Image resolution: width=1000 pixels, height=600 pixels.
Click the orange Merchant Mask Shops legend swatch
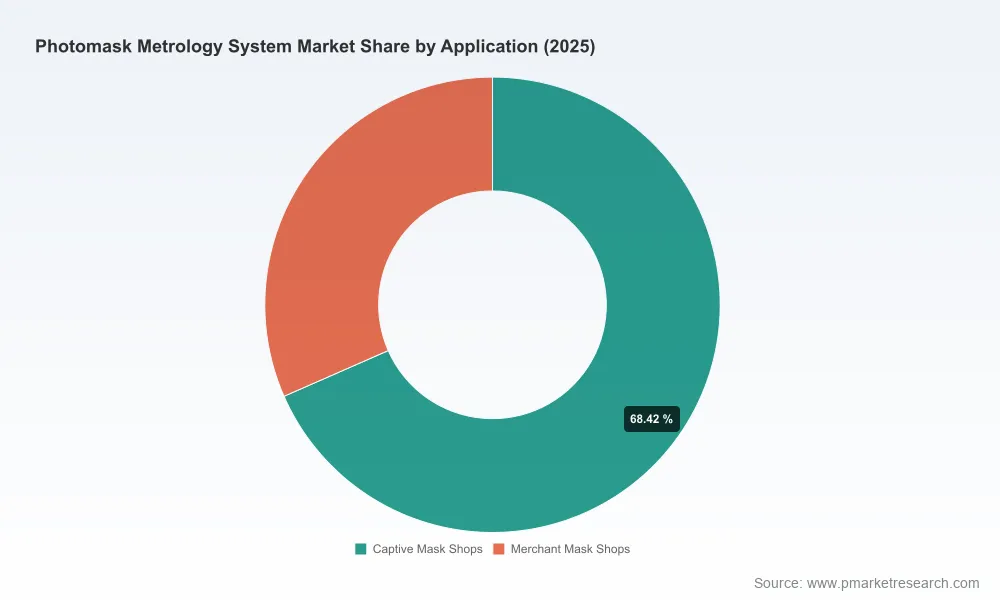499,549
